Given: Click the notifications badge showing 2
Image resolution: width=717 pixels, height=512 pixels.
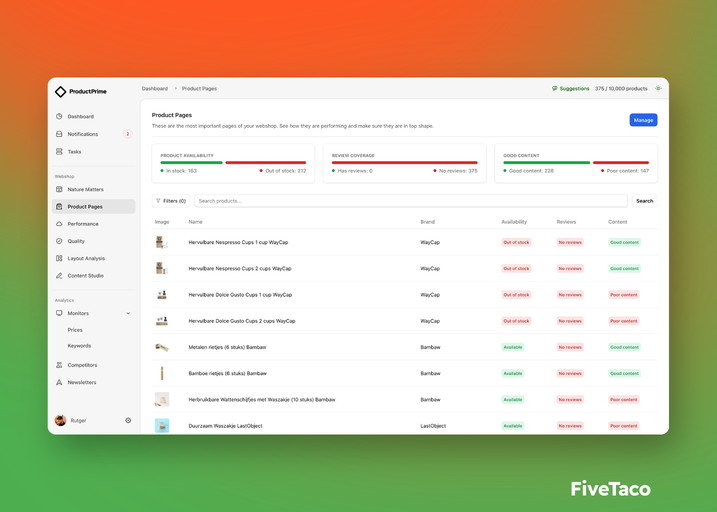Looking at the screenshot, I should point(128,134).
